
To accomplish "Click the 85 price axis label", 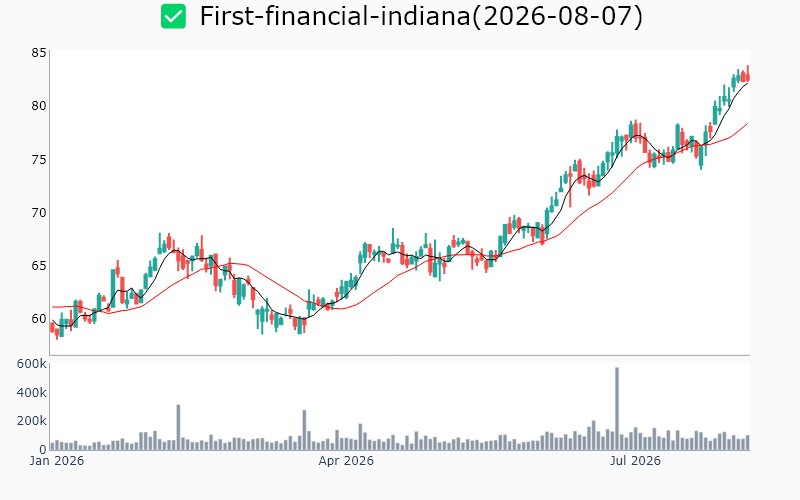I will 39,53.
